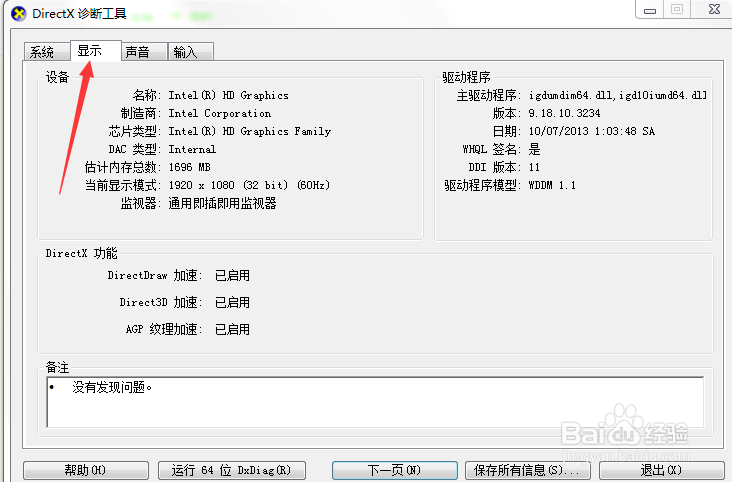Select the 显示 tab
Screen dimensions: 732x482
click(x=96, y=50)
